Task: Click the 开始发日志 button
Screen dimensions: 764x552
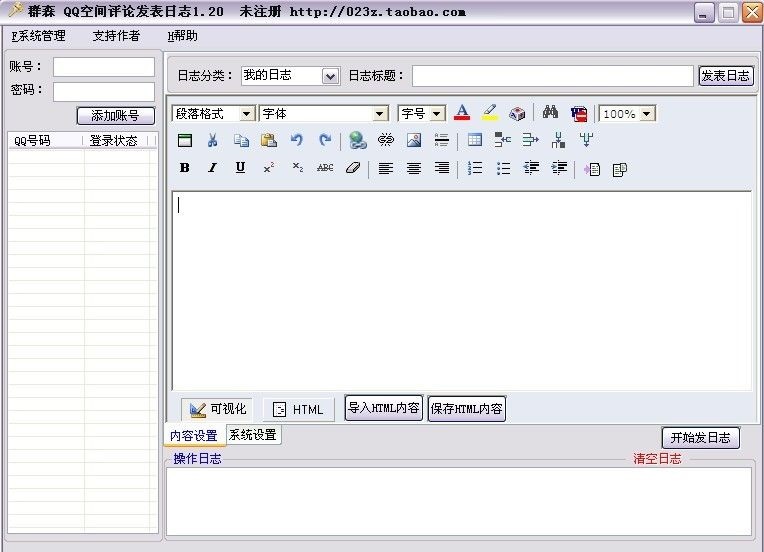Action: pyautogui.click(x=701, y=438)
